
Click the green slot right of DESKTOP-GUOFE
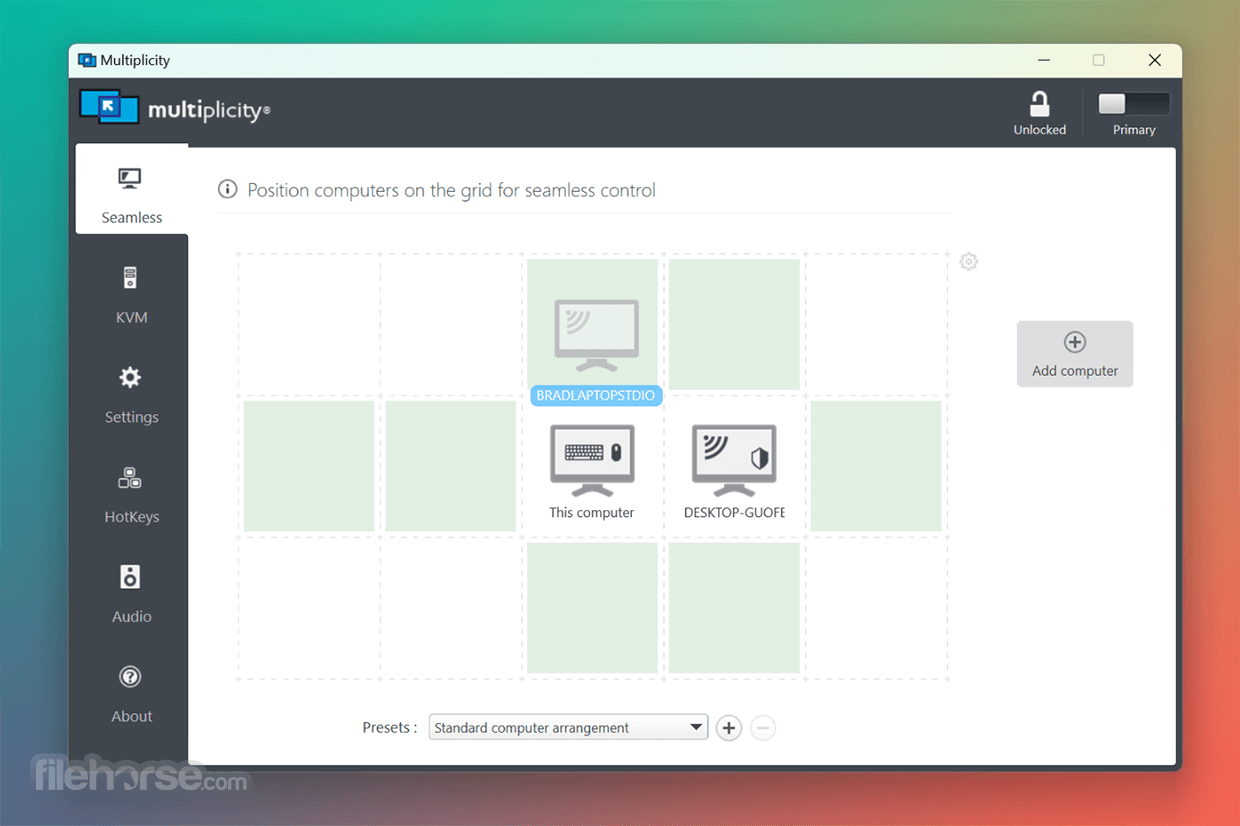click(x=876, y=466)
